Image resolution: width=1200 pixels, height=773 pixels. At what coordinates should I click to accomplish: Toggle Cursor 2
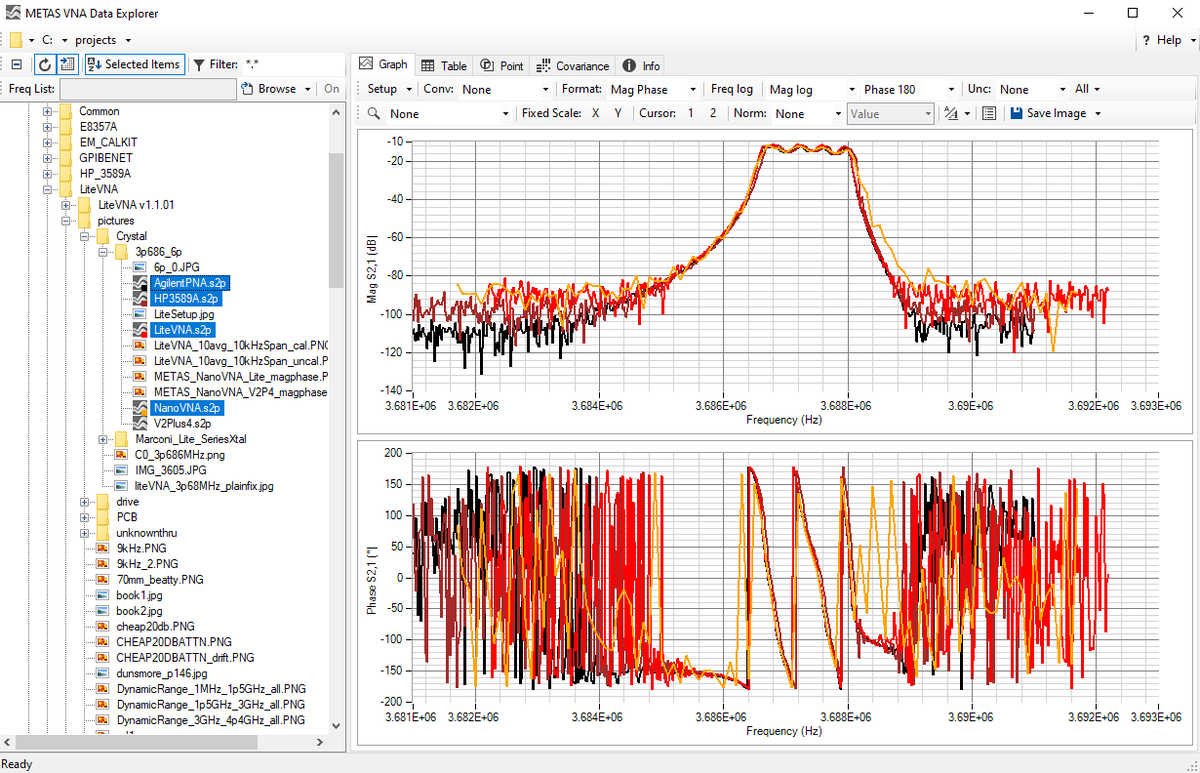713,113
